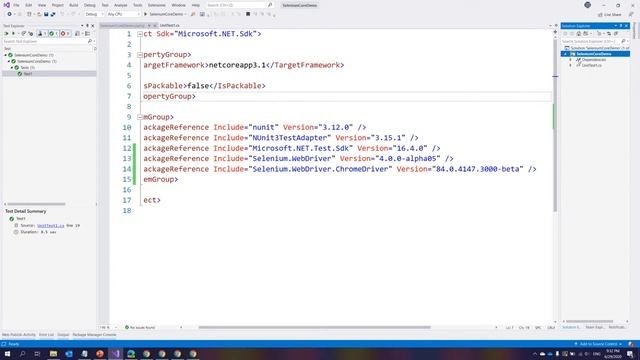Close the SeleniumCoreDemo.csproj tab
Viewport: 640px width, 360px height.
(154, 26)
